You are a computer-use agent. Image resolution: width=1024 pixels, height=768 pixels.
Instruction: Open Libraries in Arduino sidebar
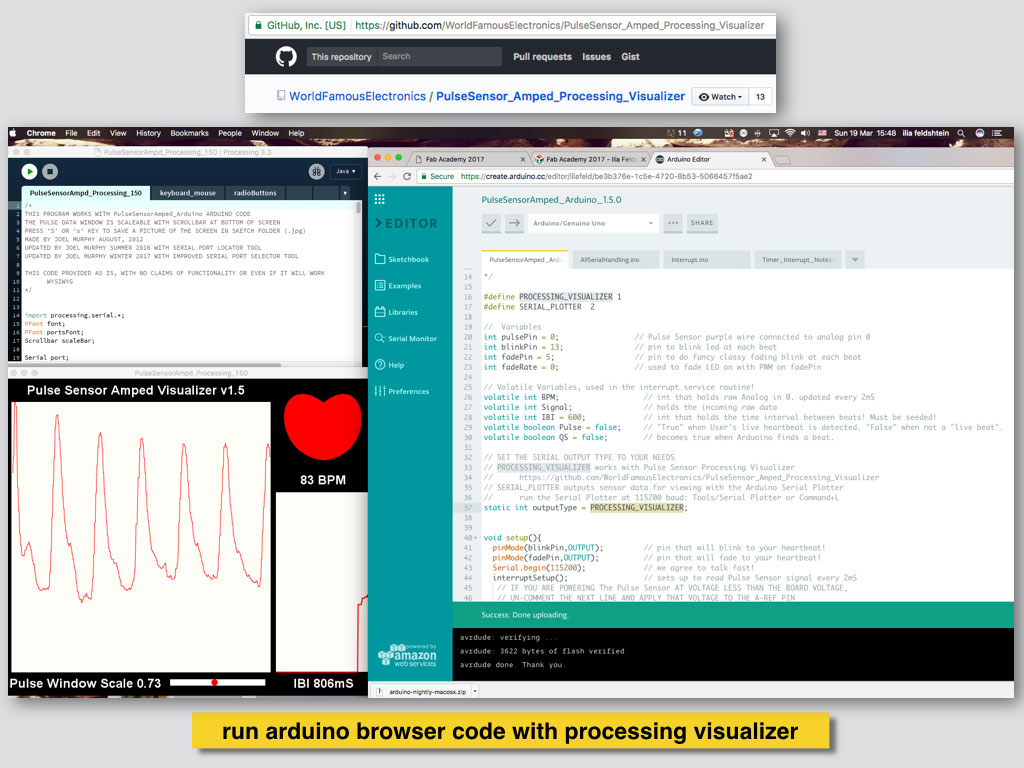[x=396, y=312]
